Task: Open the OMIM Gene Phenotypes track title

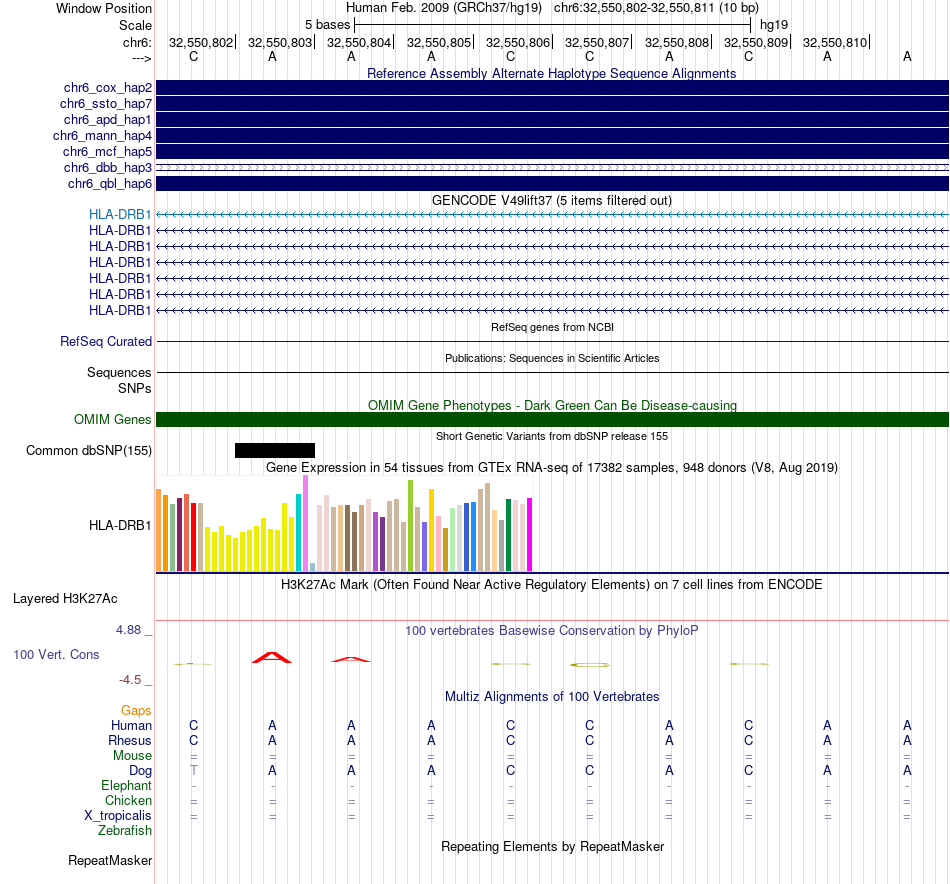Action: (x=552, y=405)
